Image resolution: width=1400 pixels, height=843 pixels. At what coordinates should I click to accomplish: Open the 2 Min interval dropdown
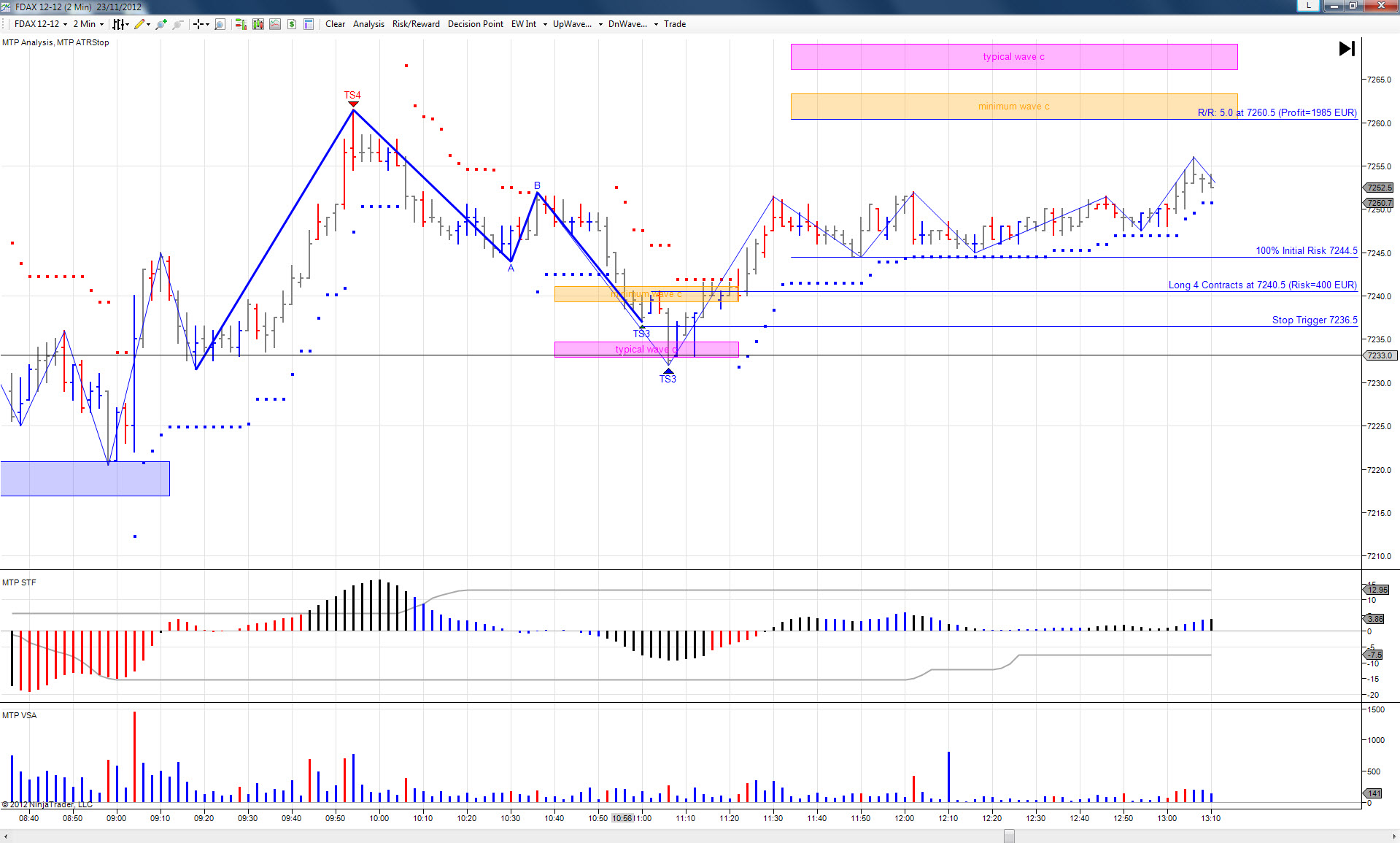point(88,24)
